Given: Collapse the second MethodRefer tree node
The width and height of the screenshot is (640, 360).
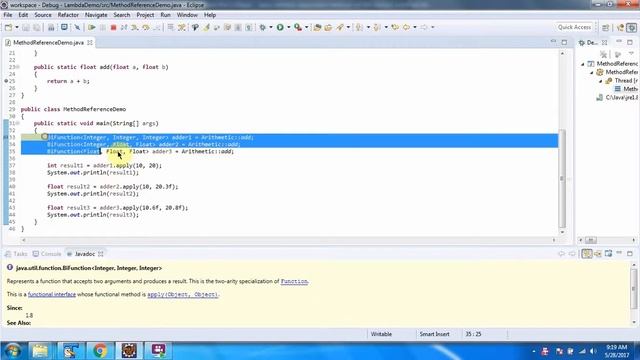Looking at the screenshot, I should pos(592,72).
